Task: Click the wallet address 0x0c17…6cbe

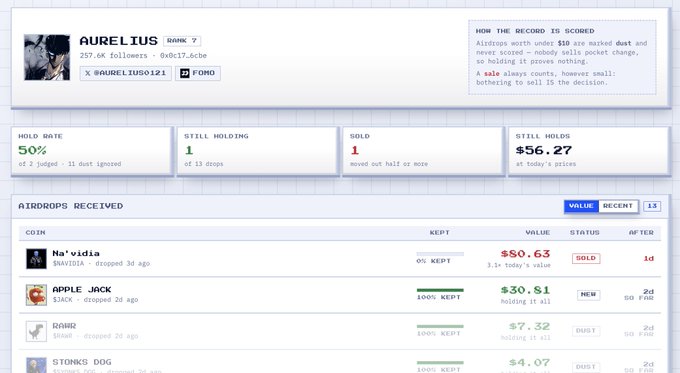Action: [x=183, y=56]
